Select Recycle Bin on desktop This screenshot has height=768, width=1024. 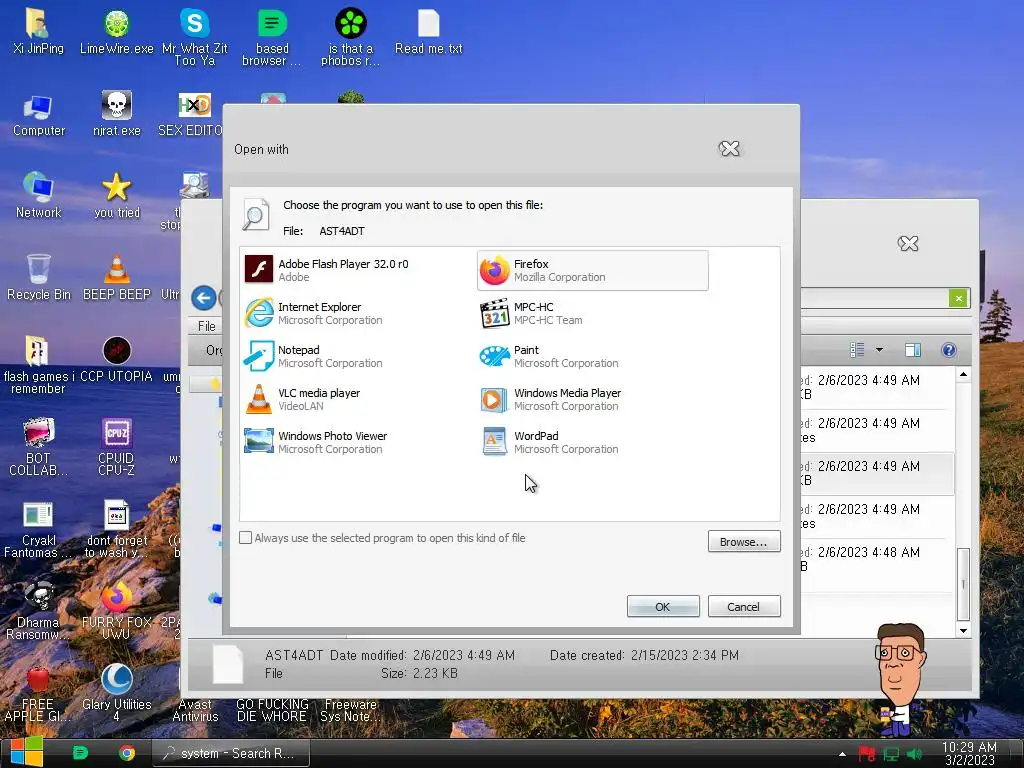coord(39,278)
